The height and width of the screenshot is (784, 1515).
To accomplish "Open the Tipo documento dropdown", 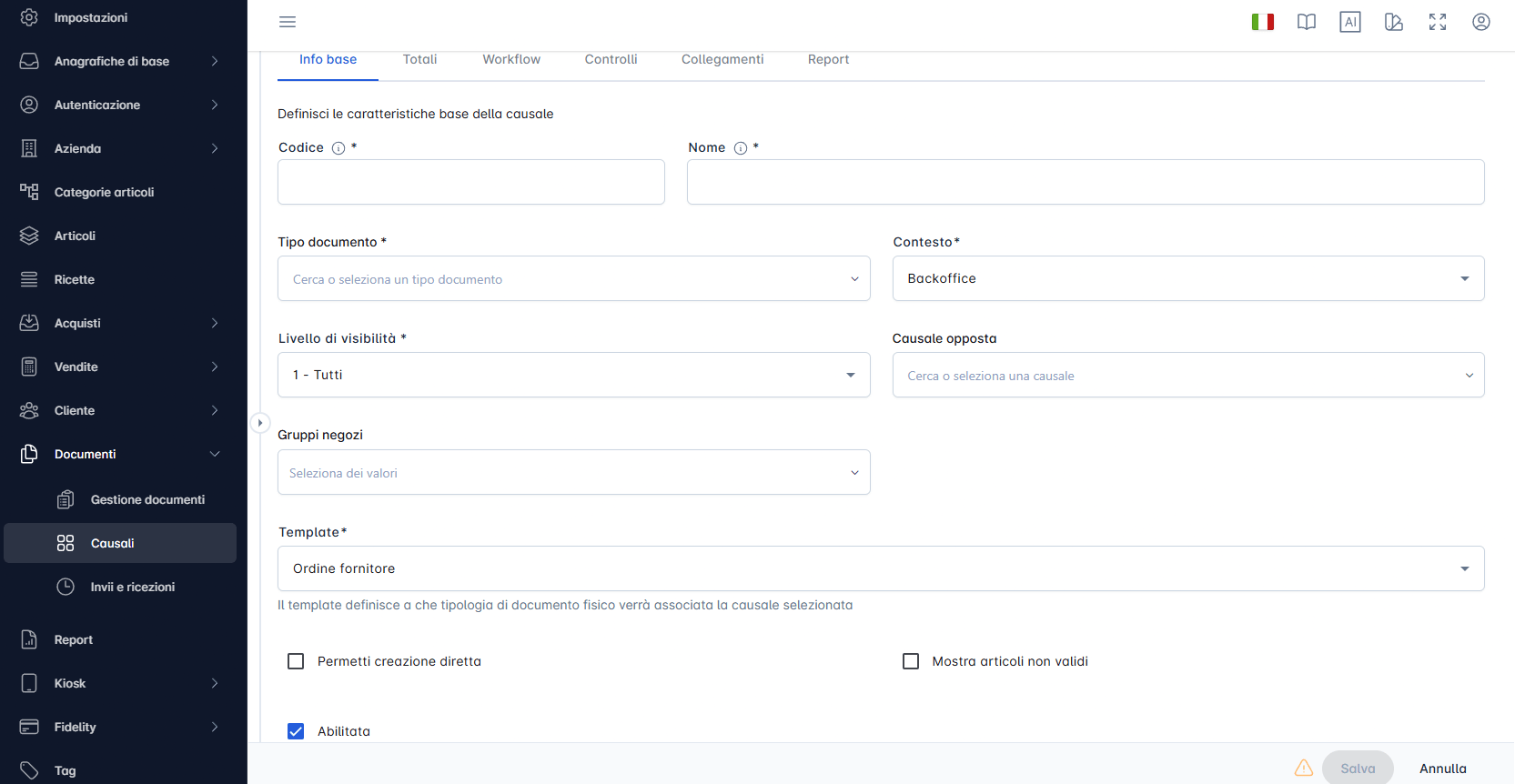I will click(x=574, y=278).
